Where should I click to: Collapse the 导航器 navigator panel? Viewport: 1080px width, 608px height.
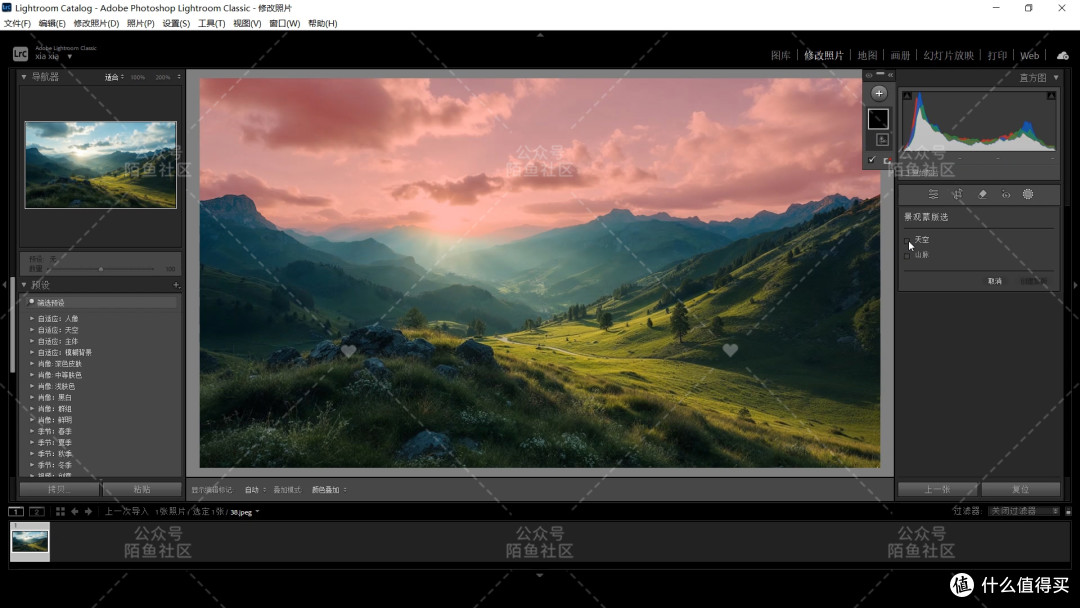[24, 76]
